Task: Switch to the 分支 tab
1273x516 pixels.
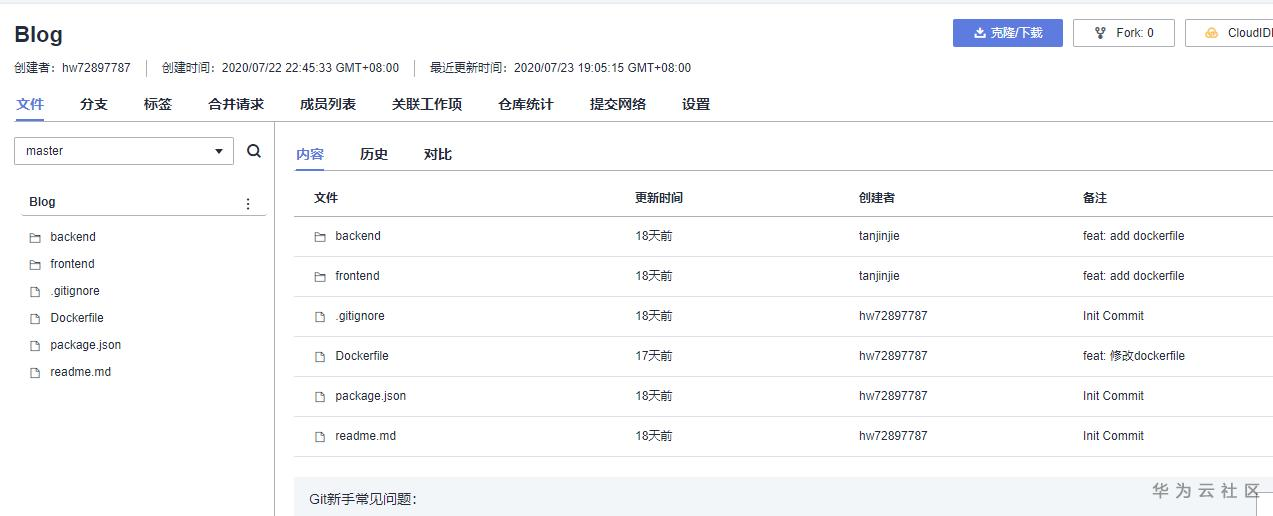Action: point(94,104)
